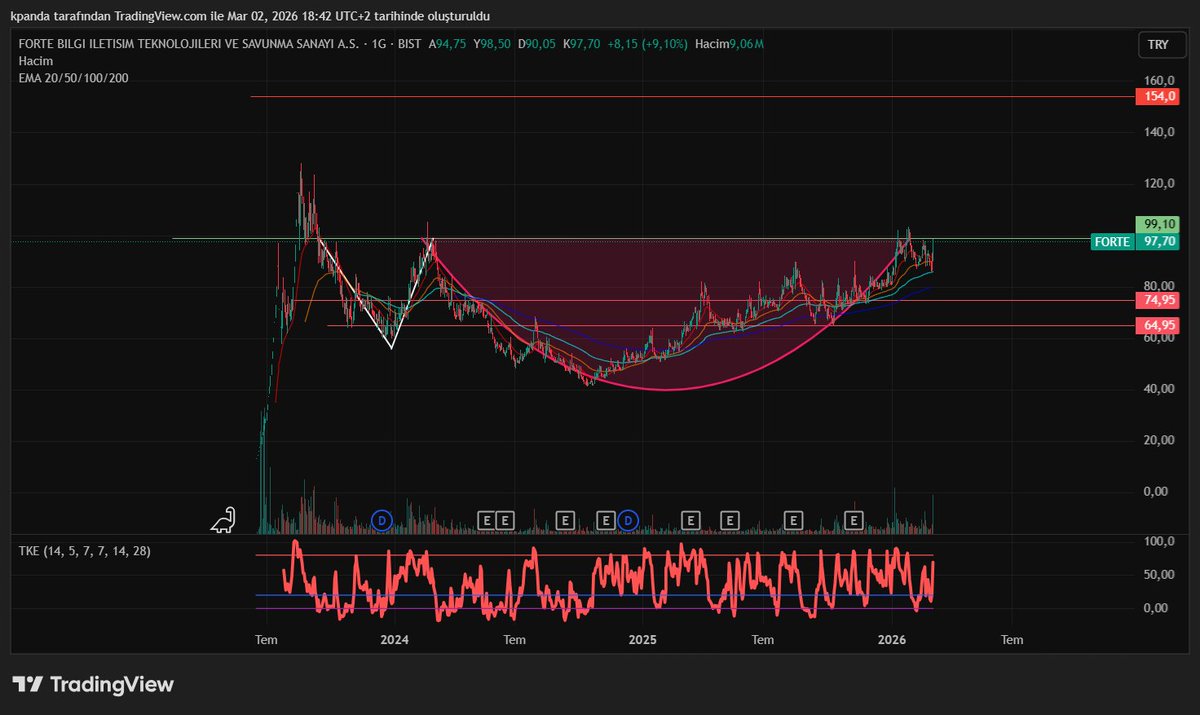Click the 120,0 price axis label
1200x715 pixels.
(x=1159, y=184)
